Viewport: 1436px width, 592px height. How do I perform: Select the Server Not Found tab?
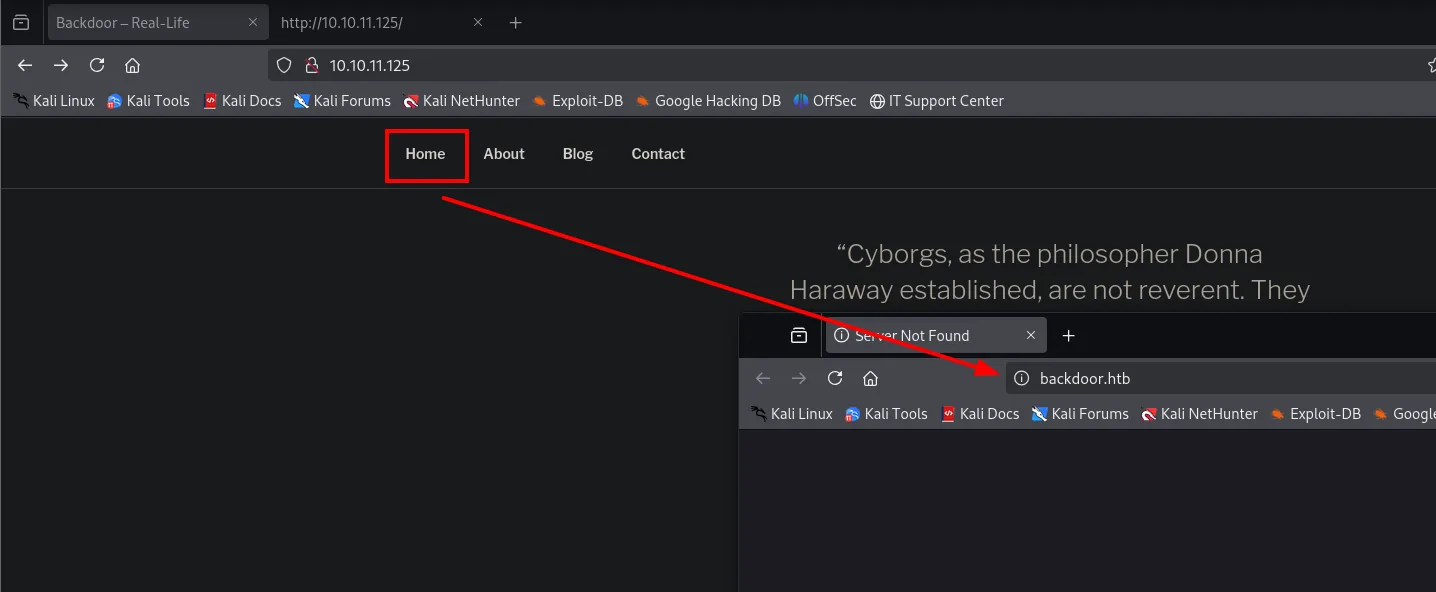[x=936, y=336]
